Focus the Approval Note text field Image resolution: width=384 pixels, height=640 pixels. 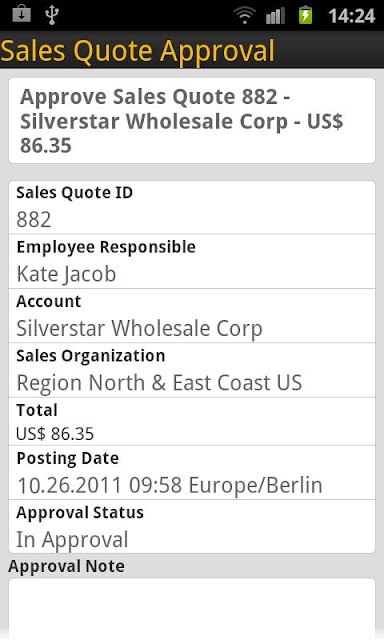tap(192, 608)
